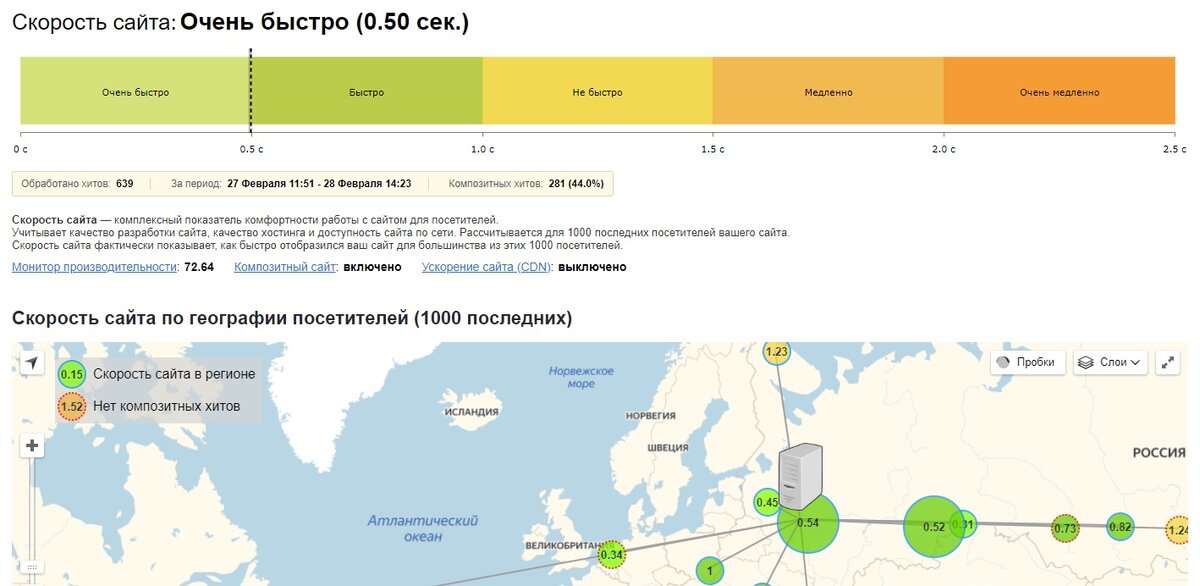The height and width of the screenshot is (586, 1200).
Task: Open Композитный сайт link
Action: [284, 267]
